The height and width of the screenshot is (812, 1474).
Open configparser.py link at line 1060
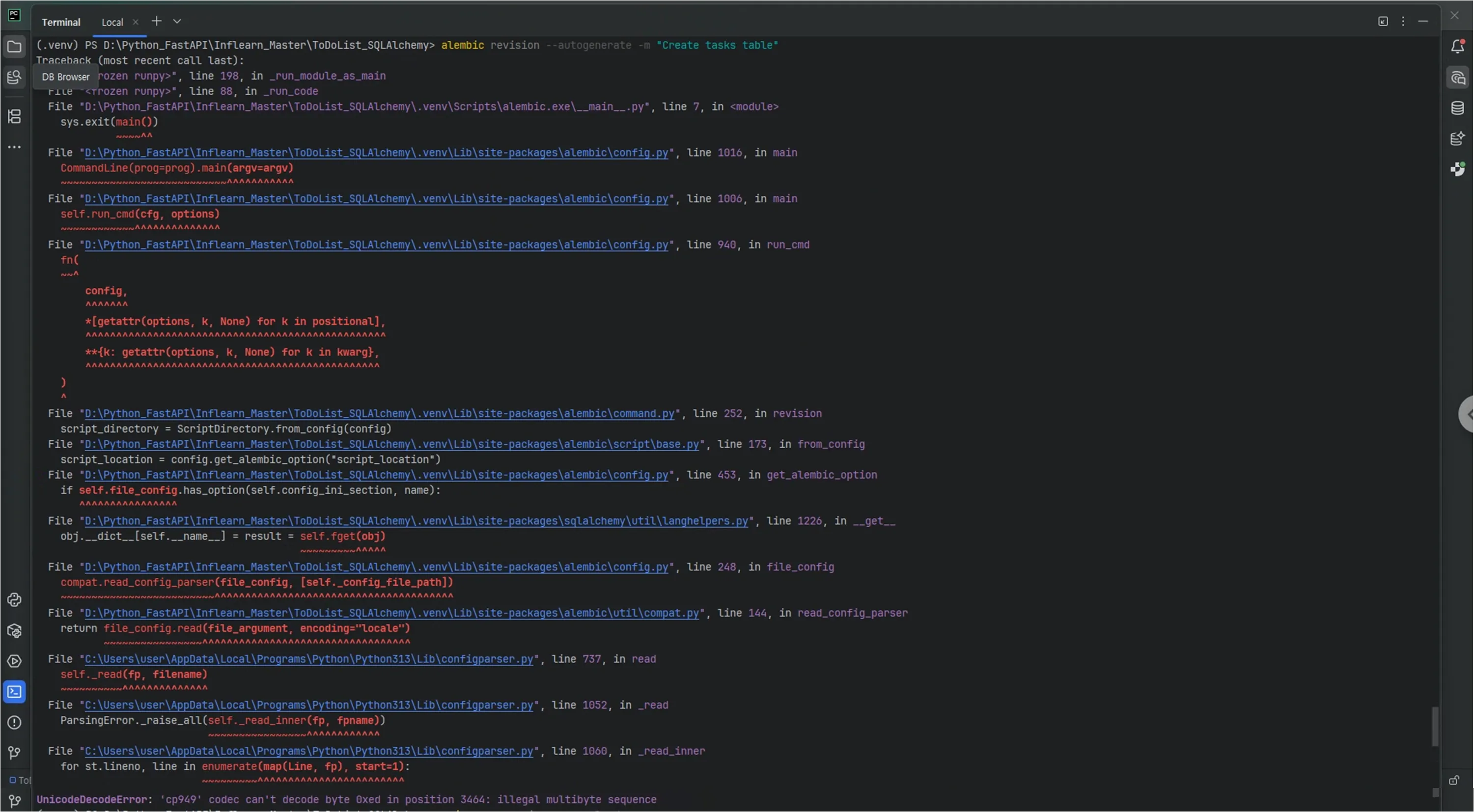[309, 752]
